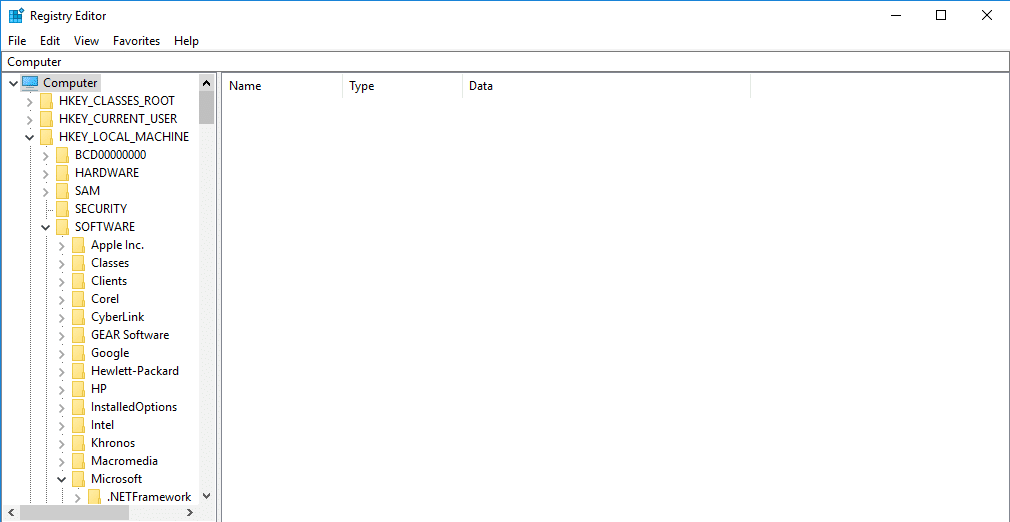Select the Hewlett-Packard key label

click(135, 371)
